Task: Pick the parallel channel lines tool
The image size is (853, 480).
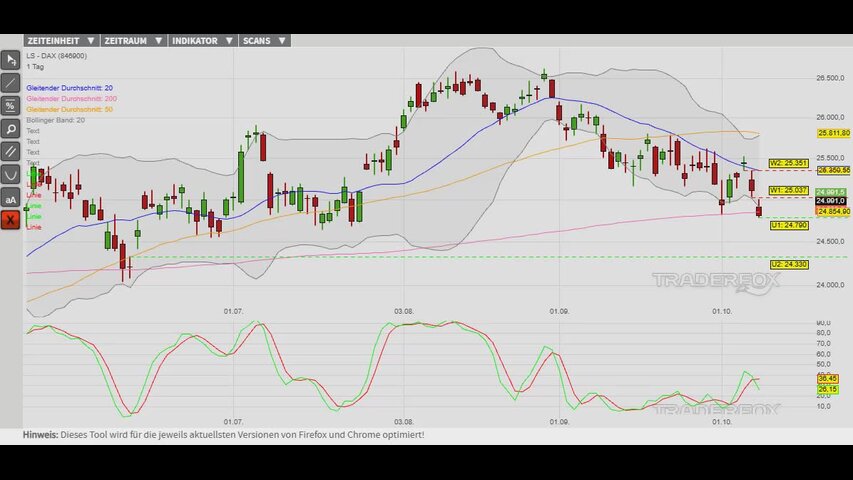Action: (10, 152)
